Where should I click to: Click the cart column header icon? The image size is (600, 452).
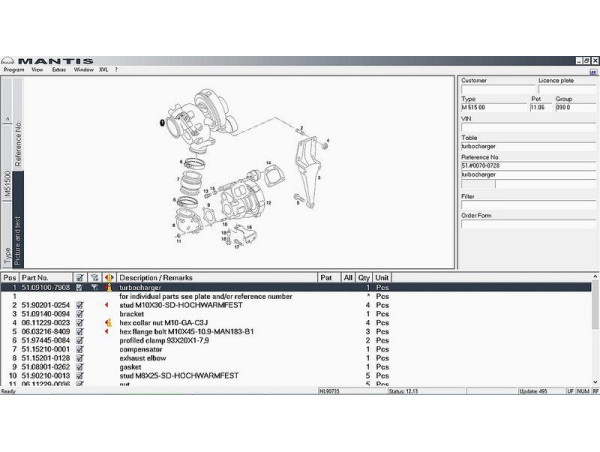[x=93, y=277]
